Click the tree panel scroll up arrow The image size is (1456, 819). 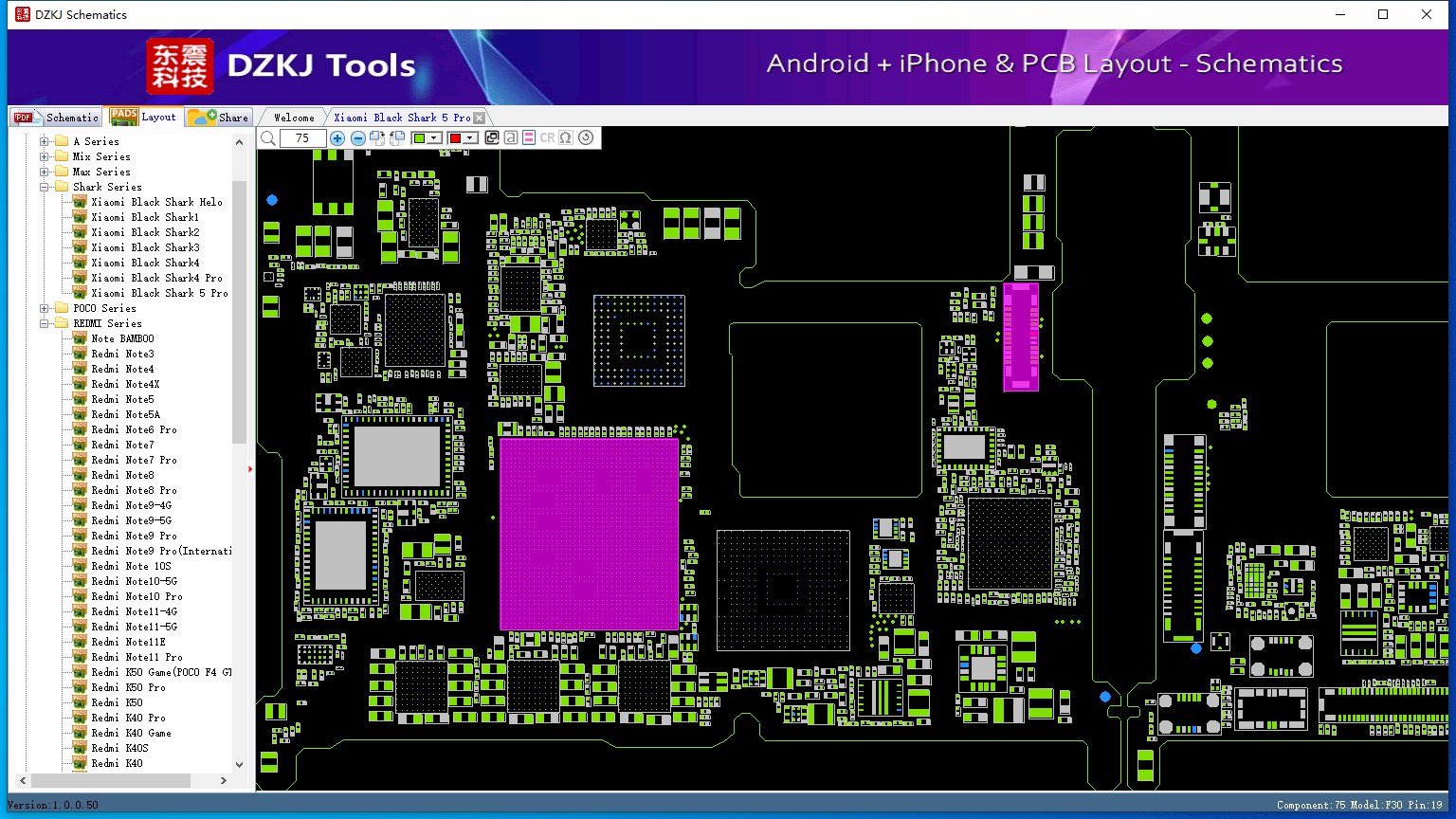pyautogui.click(x=239, y=141)
